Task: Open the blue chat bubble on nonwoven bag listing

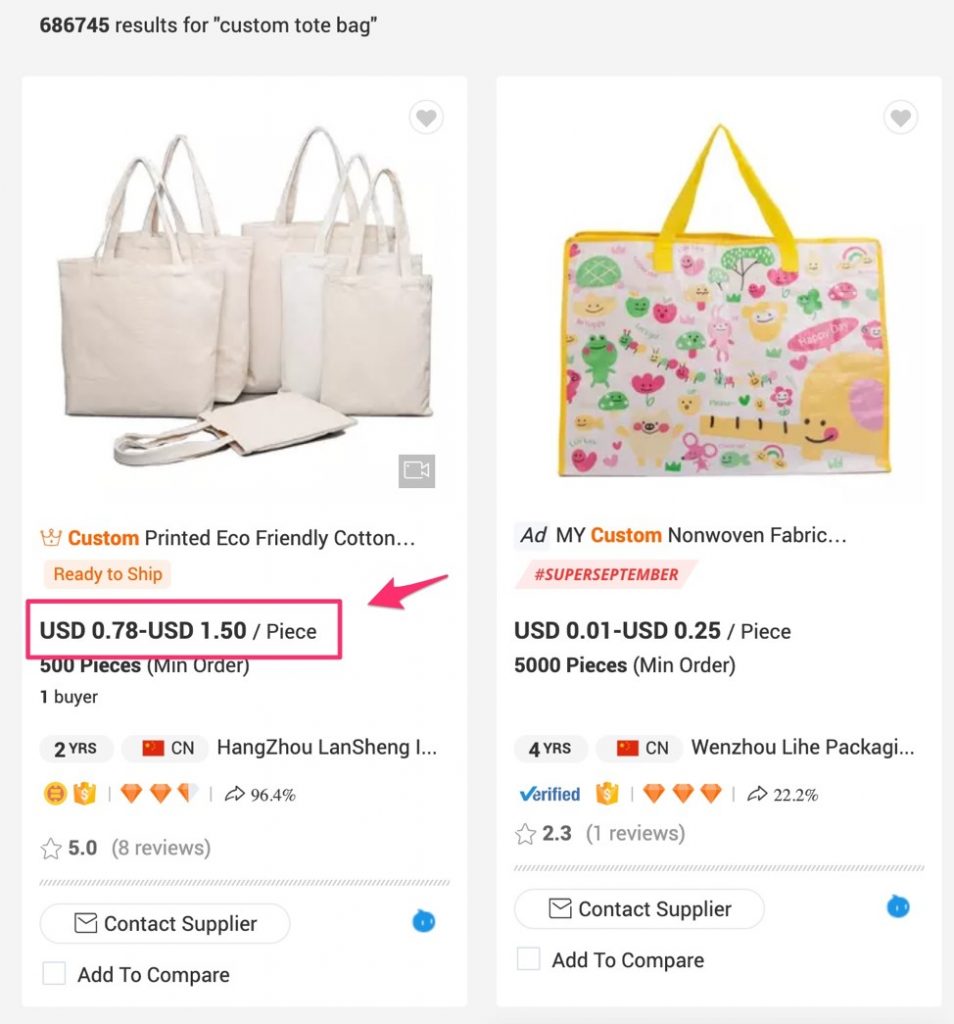Action: (898, 906)
